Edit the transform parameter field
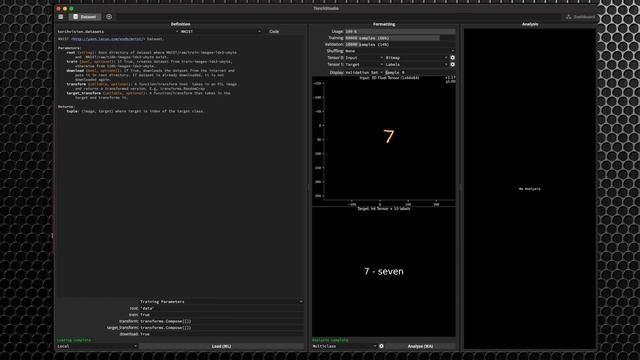Screen dimensions: 640x360 [221, 321]
